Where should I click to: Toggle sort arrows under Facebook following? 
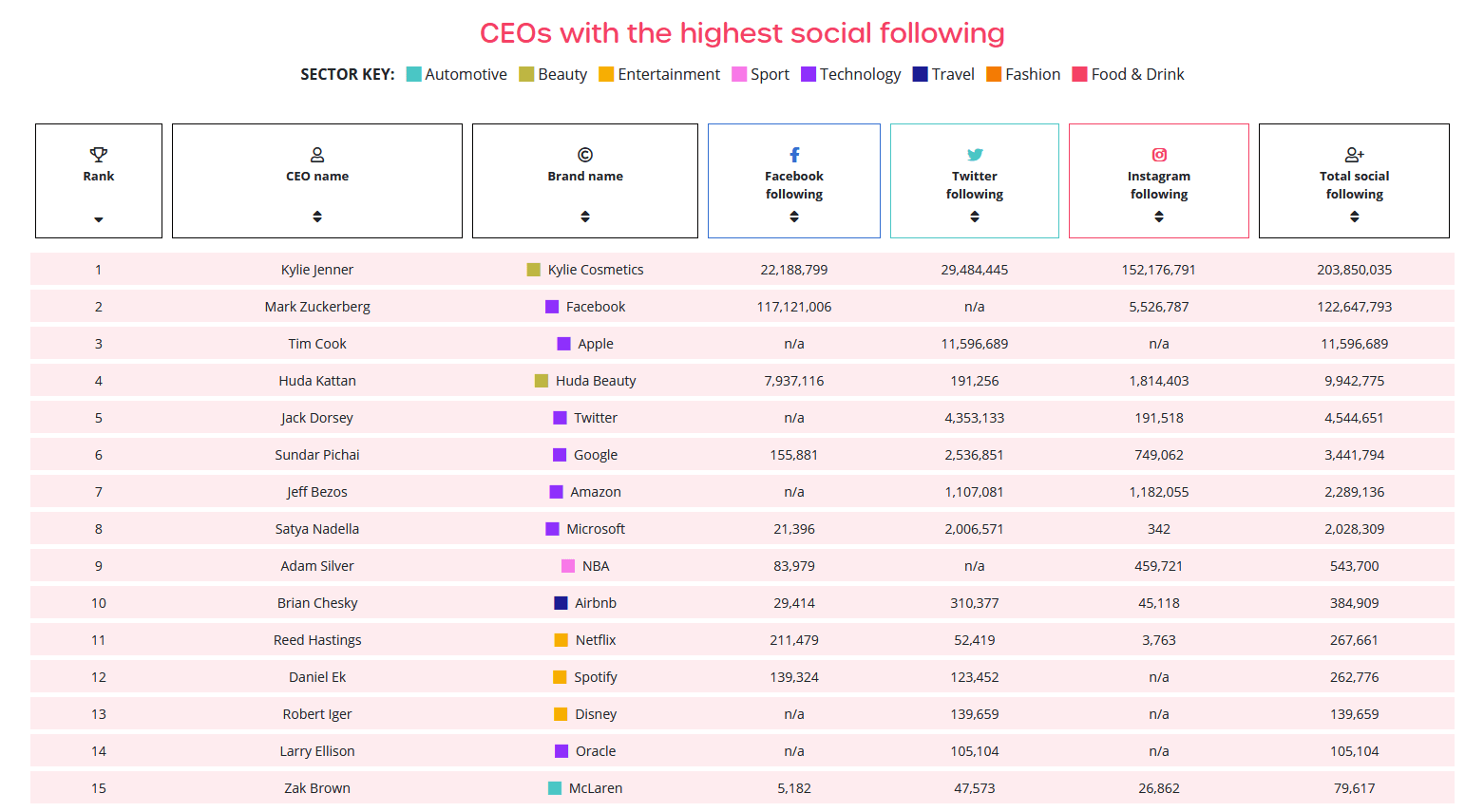(x=794, y=217)
